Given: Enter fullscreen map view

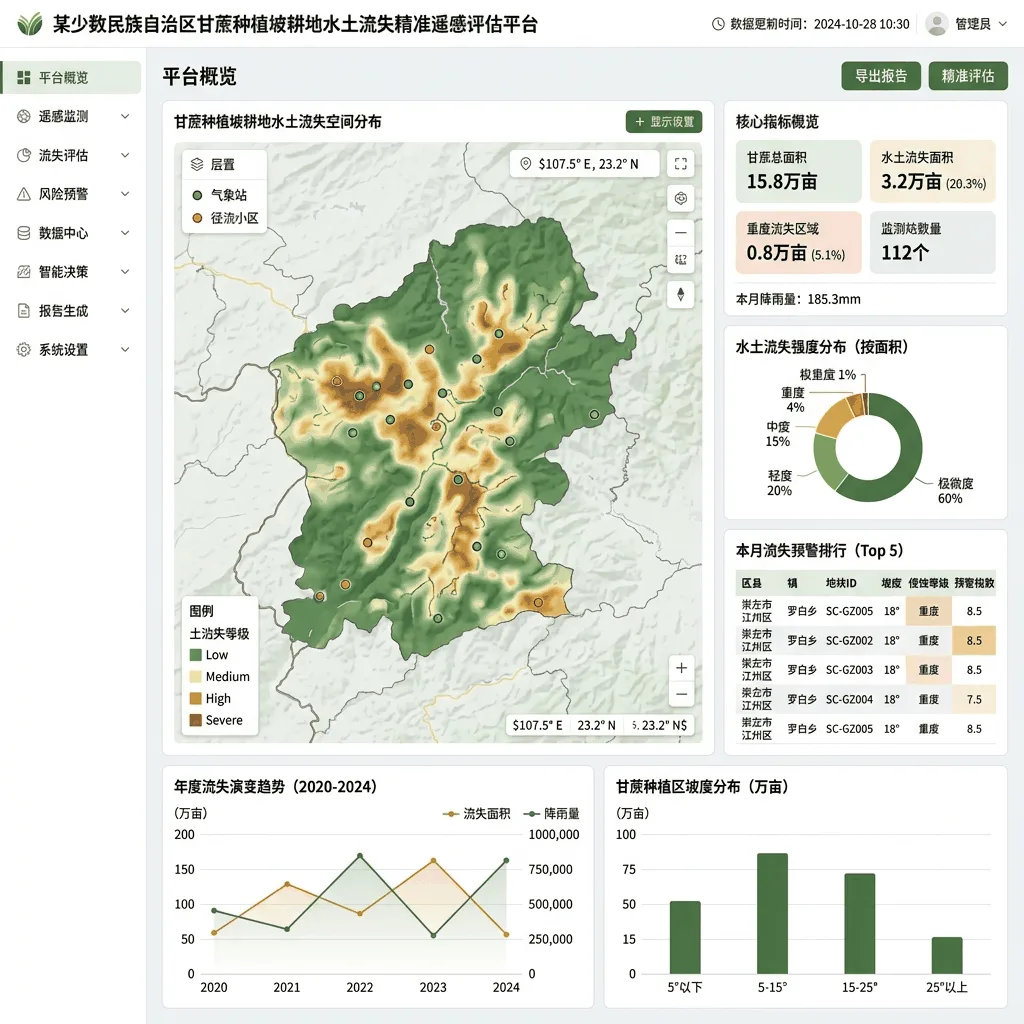Looking at the screenshot, I should [x=680, y=164].
